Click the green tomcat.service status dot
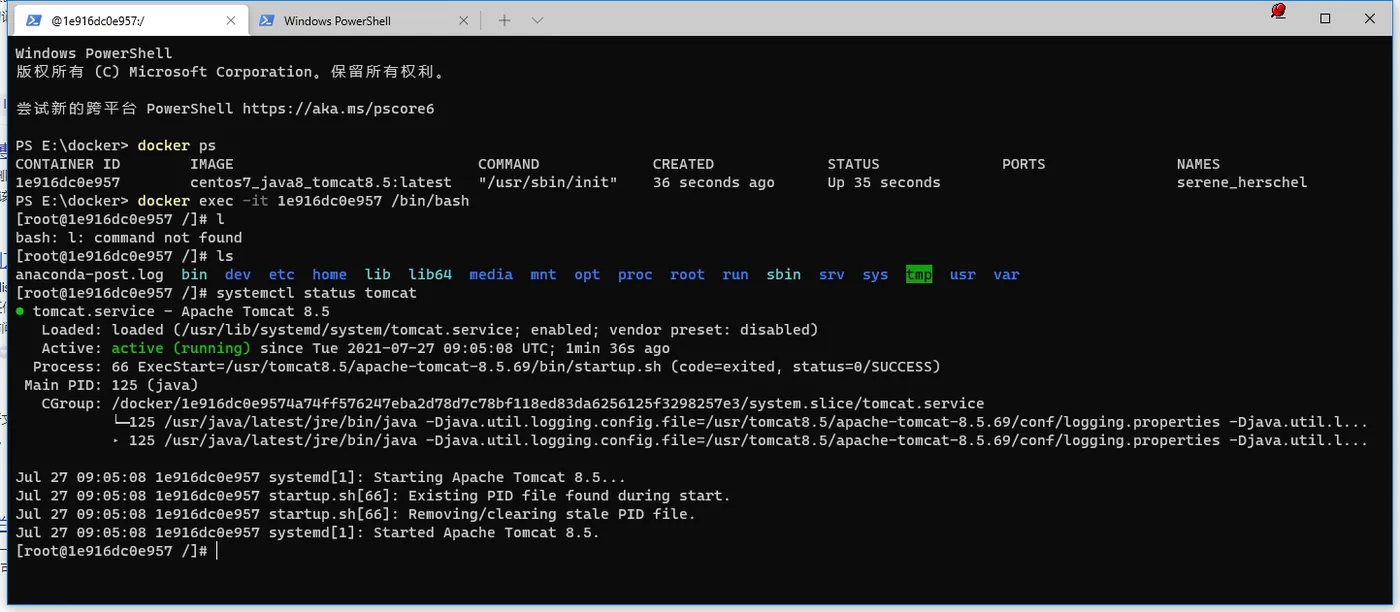 [20, 312]
